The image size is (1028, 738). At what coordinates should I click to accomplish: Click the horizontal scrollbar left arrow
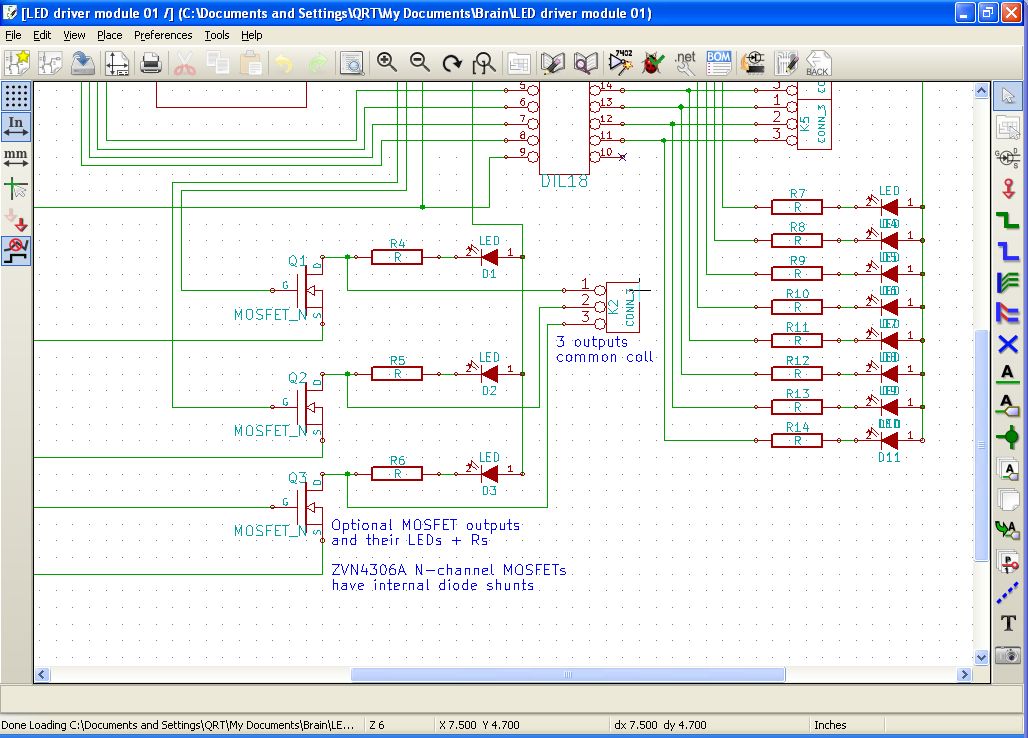tap(42, 674)
